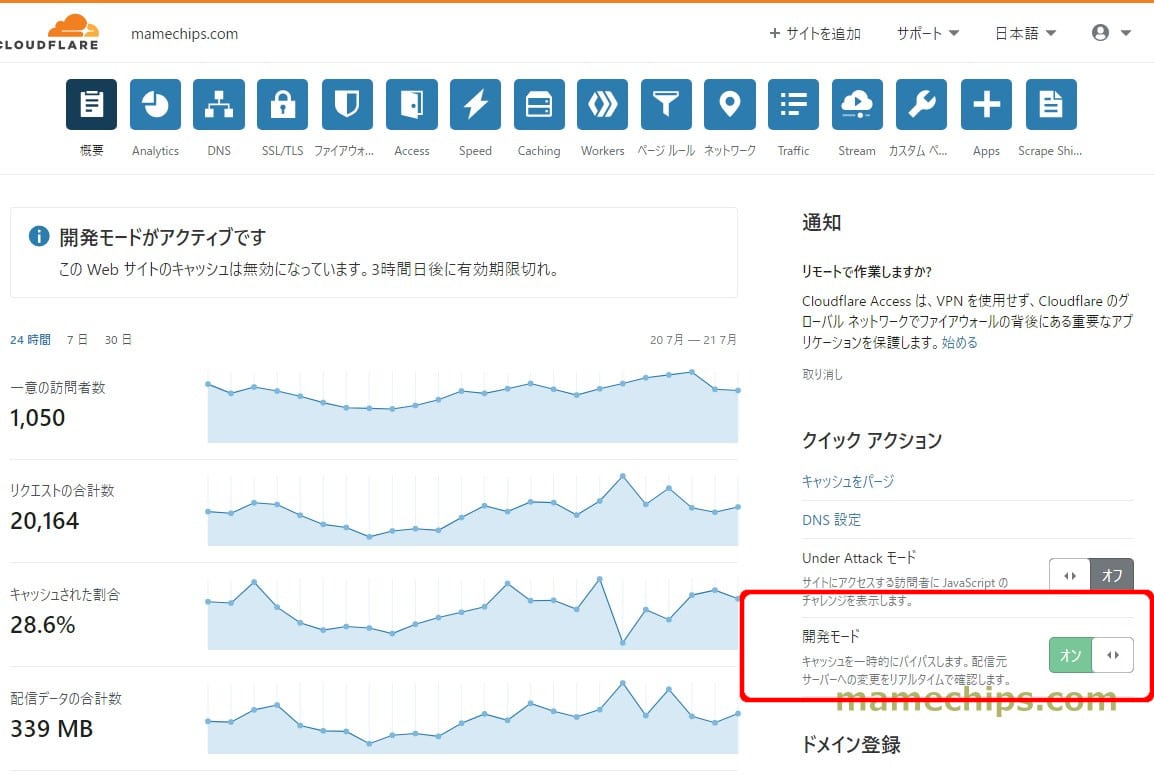Click the 配信データの合計数 chart

[x=472, y=717]
